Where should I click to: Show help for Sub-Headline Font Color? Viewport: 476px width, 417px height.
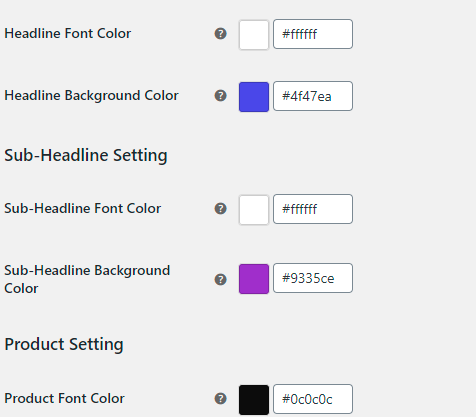(220, 209)
